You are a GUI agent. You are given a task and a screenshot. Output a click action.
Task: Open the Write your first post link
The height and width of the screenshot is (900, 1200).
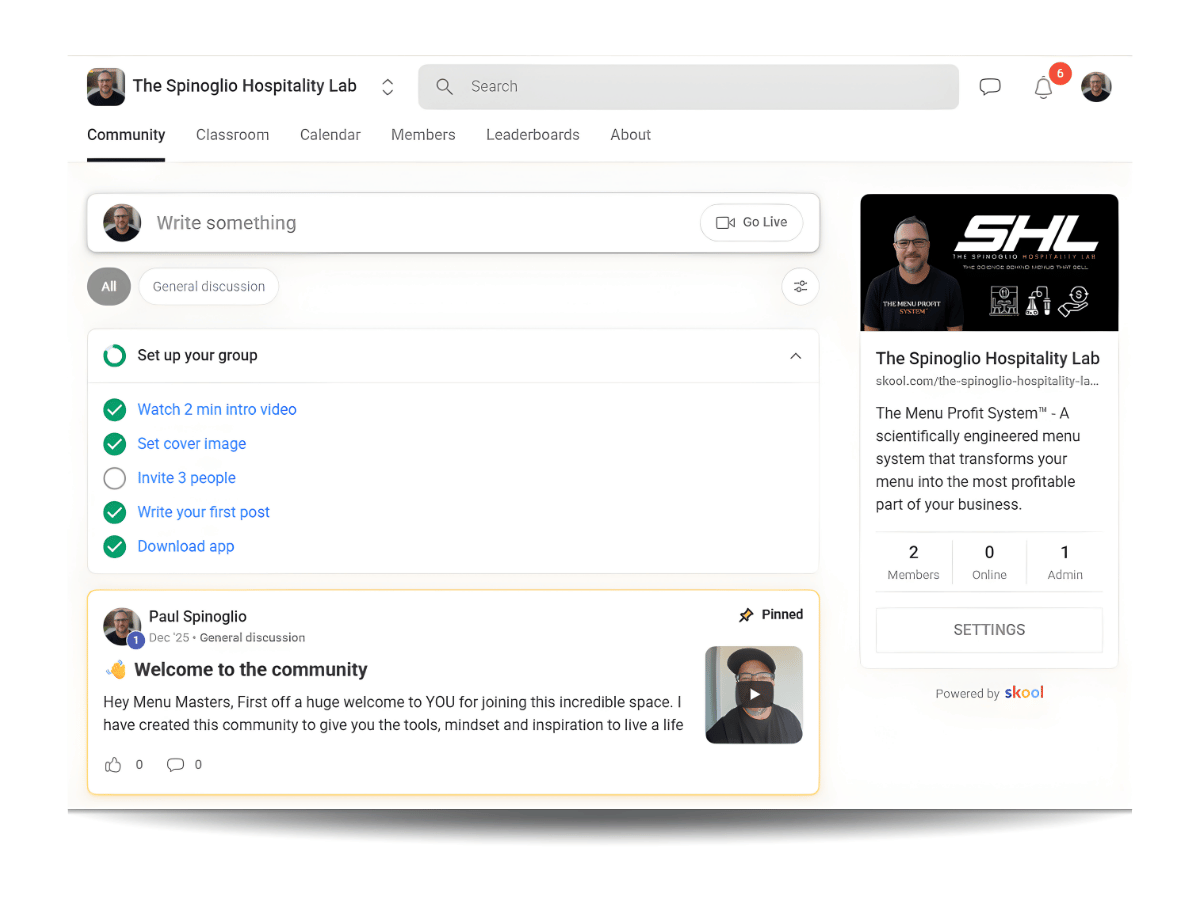click(x=204, y=512)
